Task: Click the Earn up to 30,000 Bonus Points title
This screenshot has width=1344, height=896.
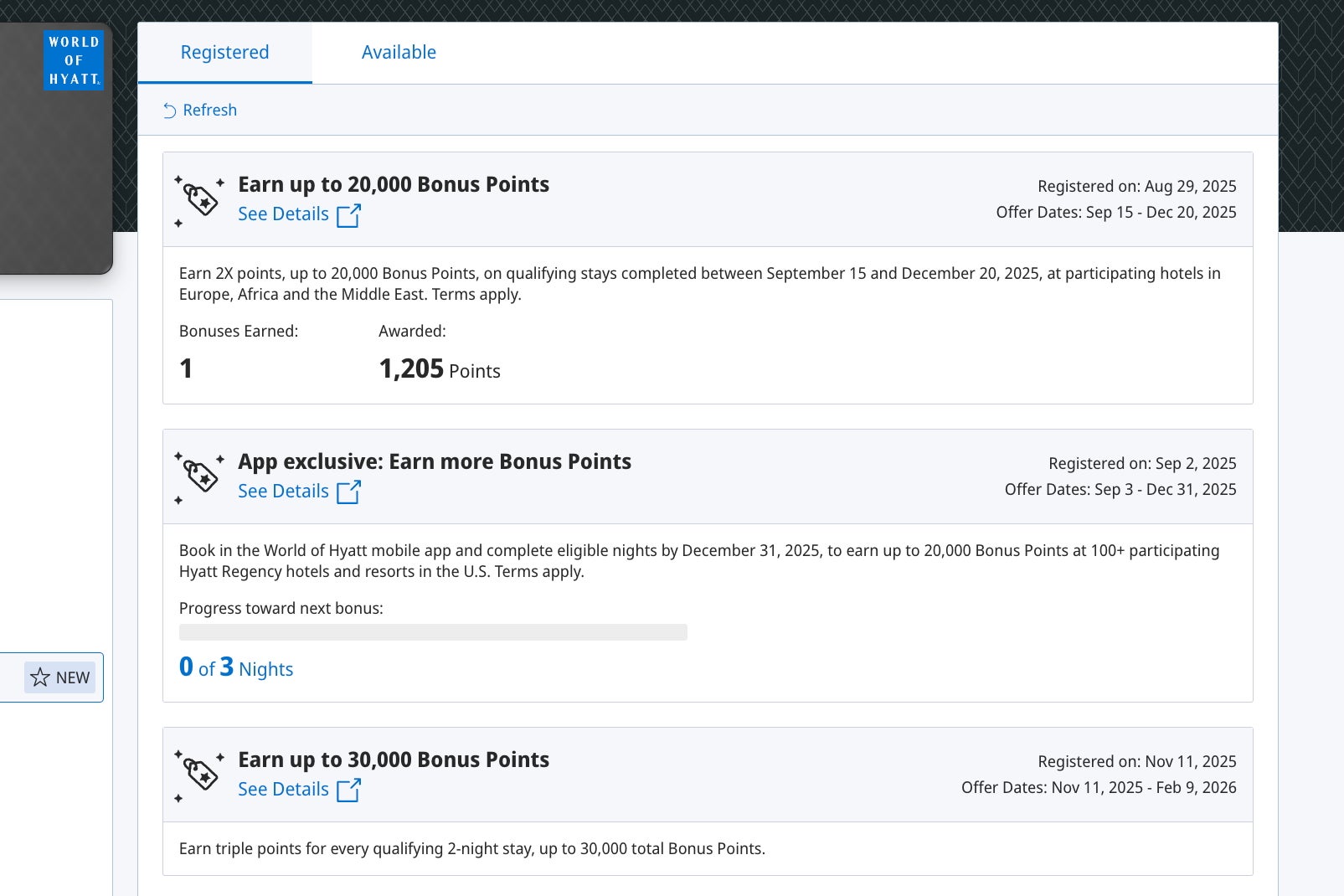Action: [x=394, y=760]
